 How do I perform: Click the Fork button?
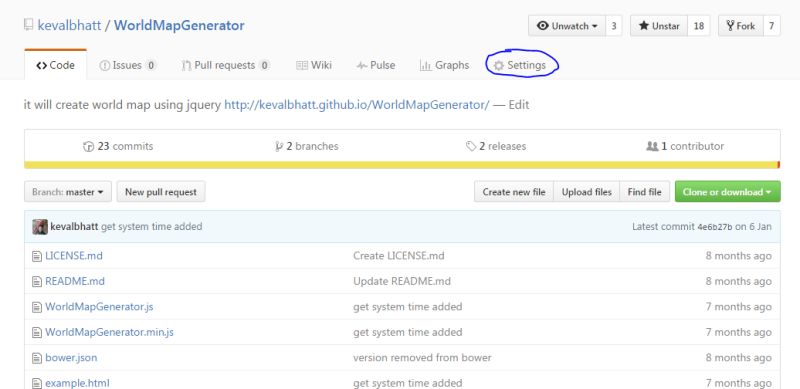[741, 26]
